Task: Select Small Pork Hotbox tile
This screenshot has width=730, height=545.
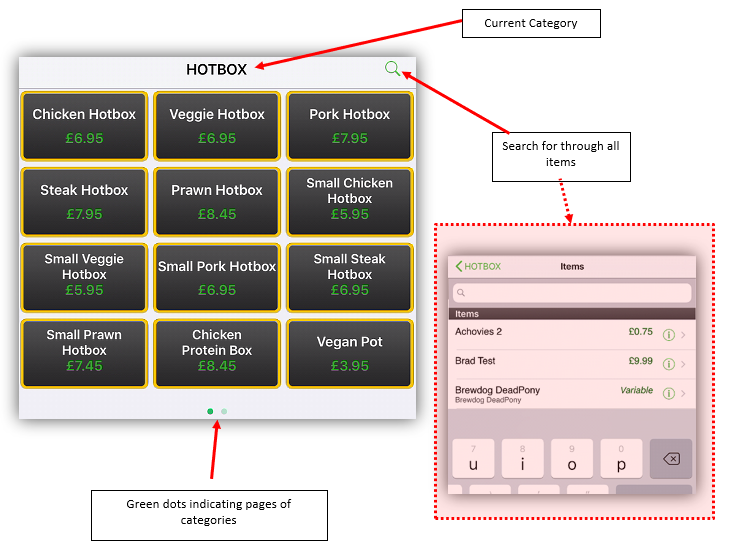Action: pyautogui.click(x=217, y=277)
